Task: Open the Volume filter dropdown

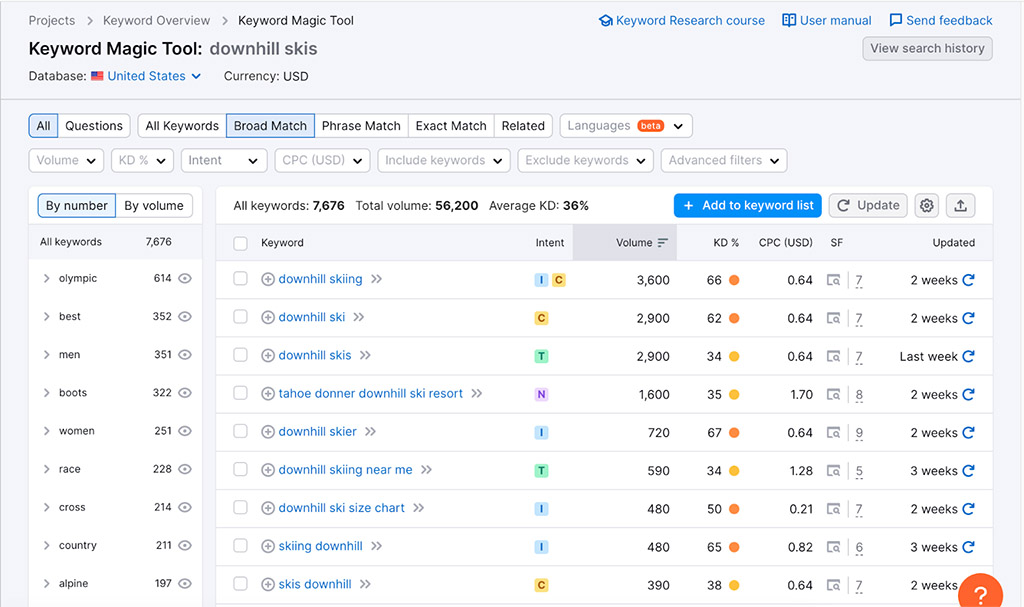Action: tap(66, 160)
